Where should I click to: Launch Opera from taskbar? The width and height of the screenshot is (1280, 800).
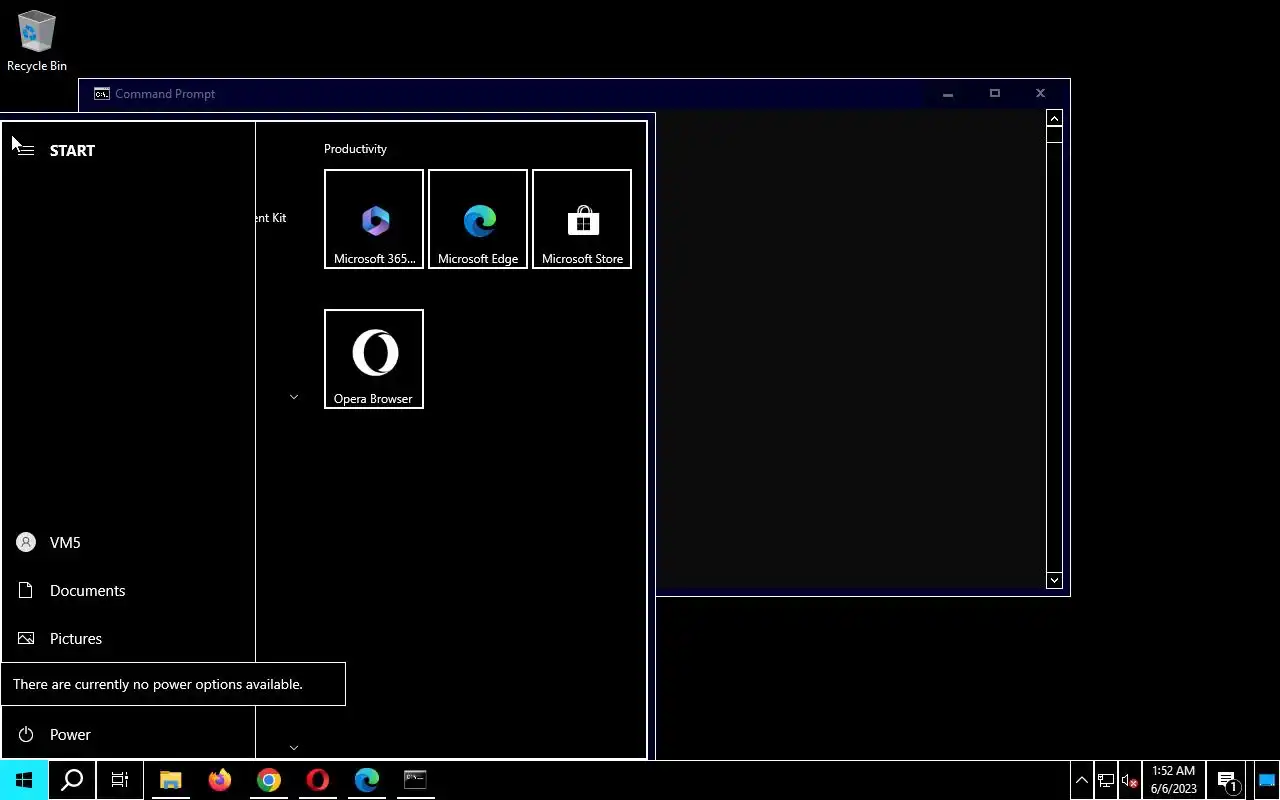318,780
